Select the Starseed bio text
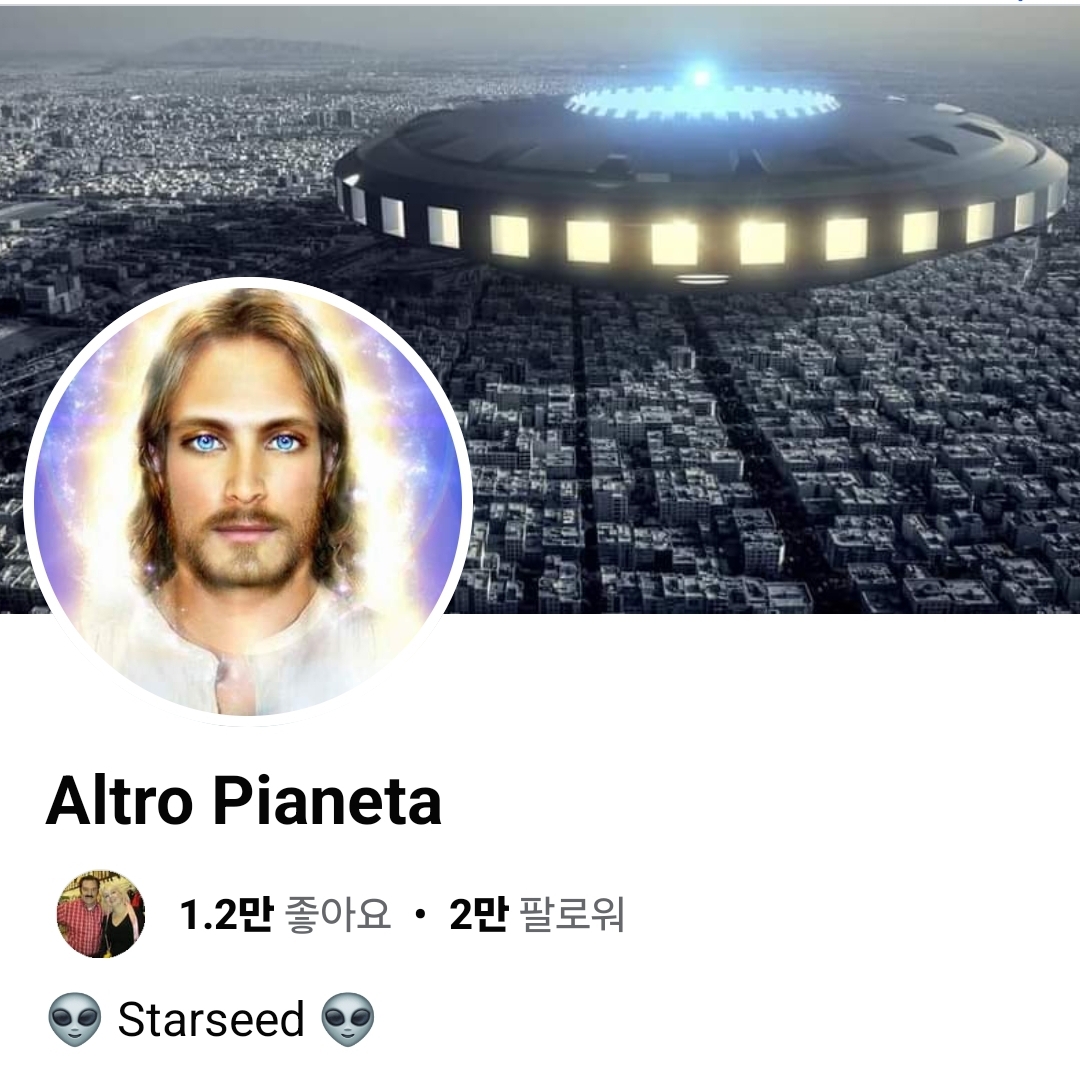The image size is (1080, 1077). [211, 1020]
